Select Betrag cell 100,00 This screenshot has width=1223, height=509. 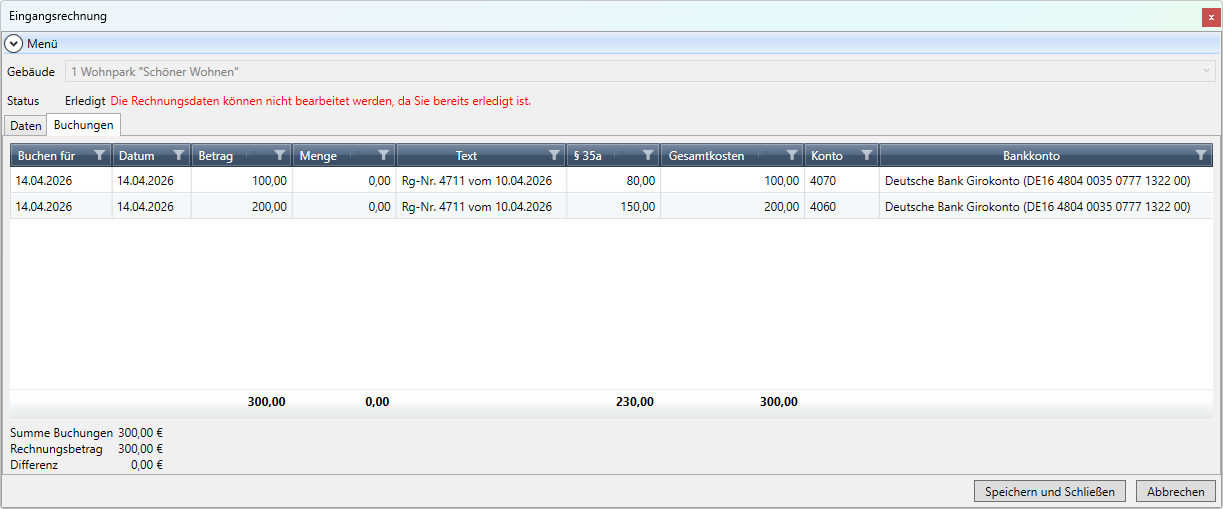[x=242, y=181]
